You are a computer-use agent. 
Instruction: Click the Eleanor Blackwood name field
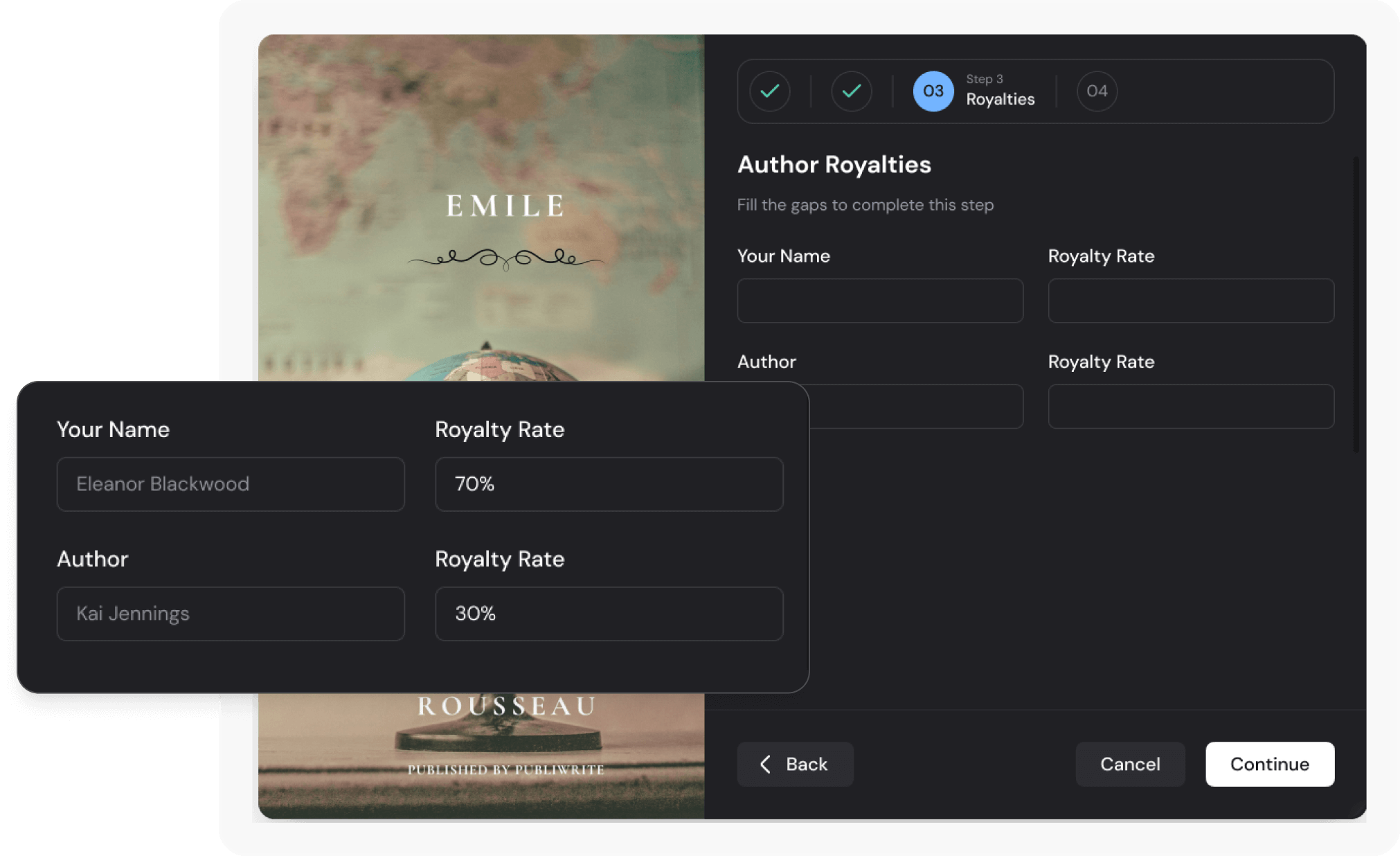click(231, 484)
